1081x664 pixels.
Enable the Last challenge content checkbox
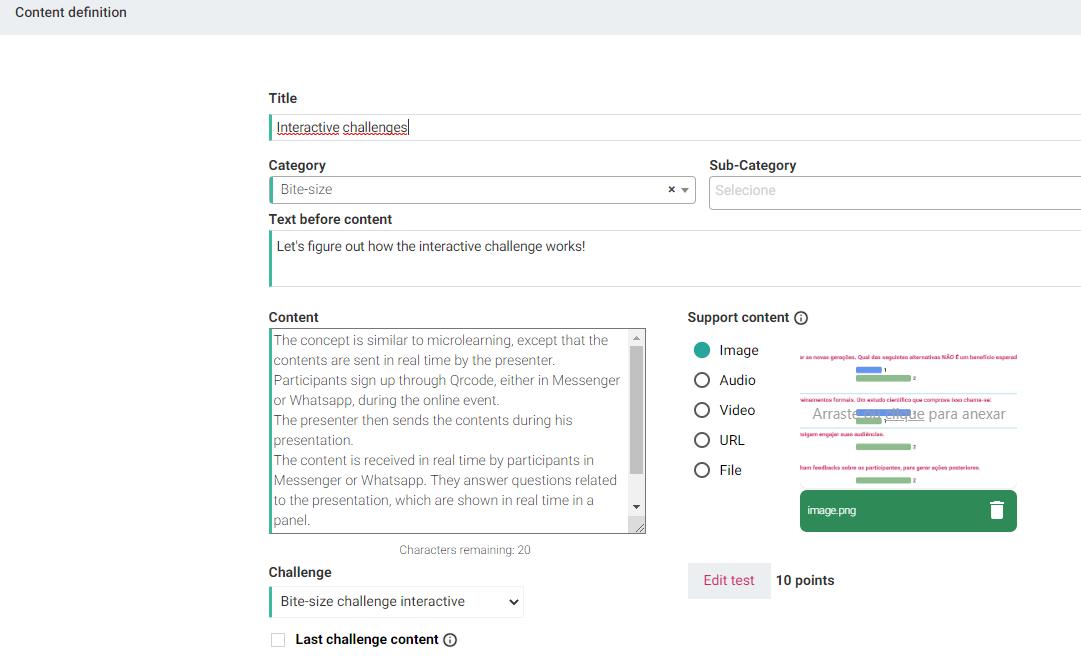(x=278, y=640)
